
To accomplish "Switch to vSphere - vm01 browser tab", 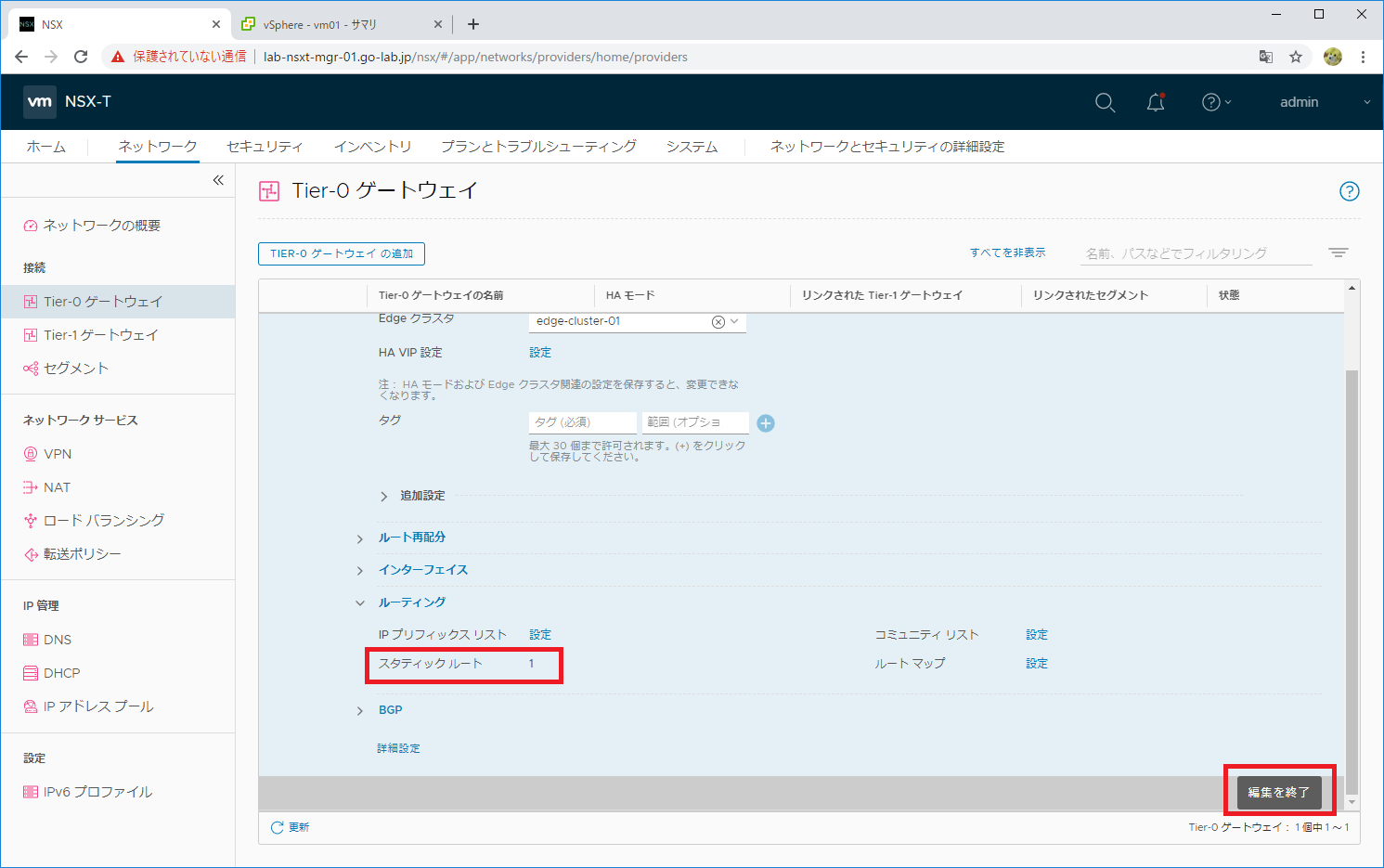I will (340, 24).
